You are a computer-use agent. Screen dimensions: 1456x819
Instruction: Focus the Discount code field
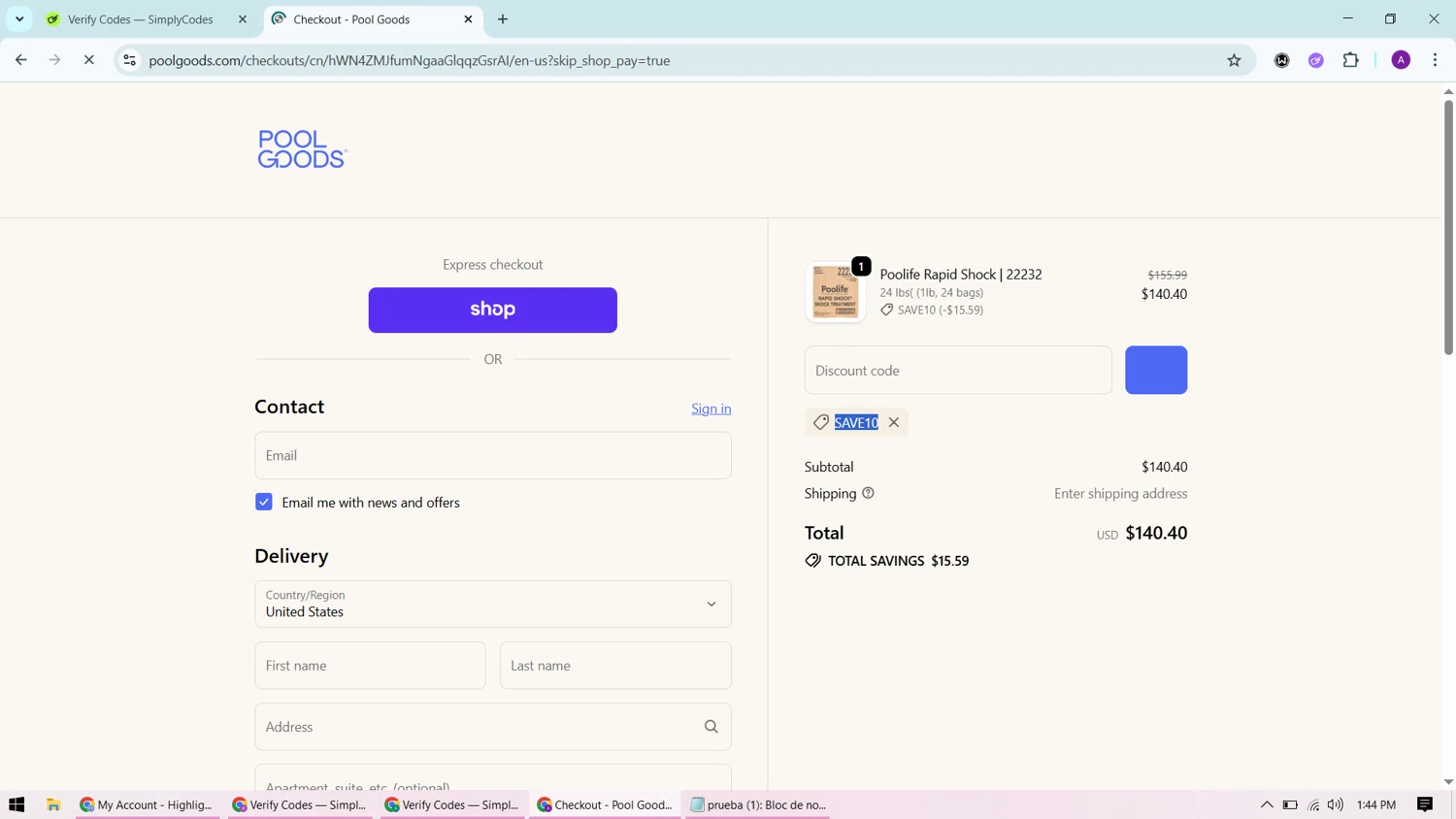coord(958,370)
